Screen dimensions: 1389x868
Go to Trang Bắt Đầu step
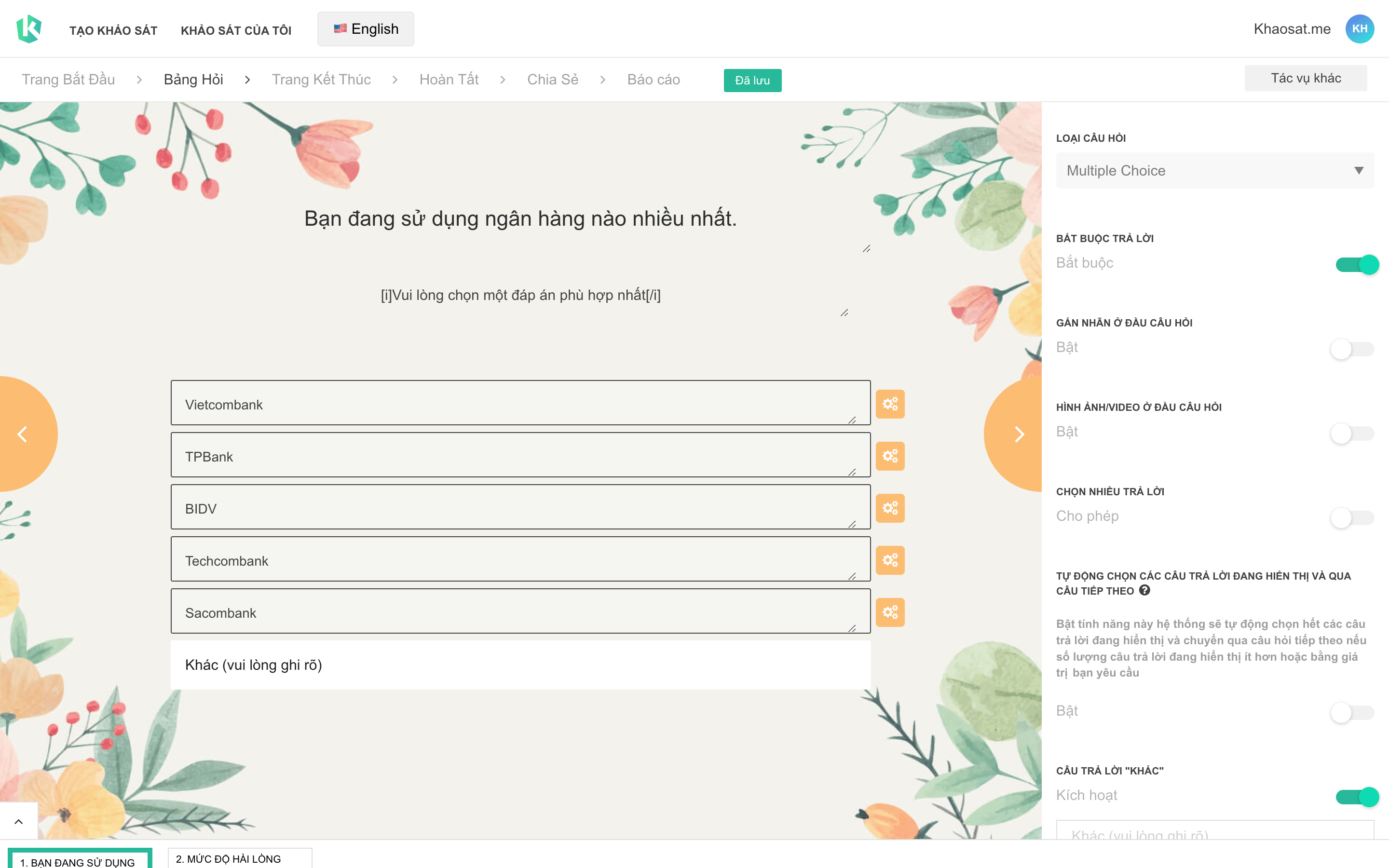pos(68,79)
